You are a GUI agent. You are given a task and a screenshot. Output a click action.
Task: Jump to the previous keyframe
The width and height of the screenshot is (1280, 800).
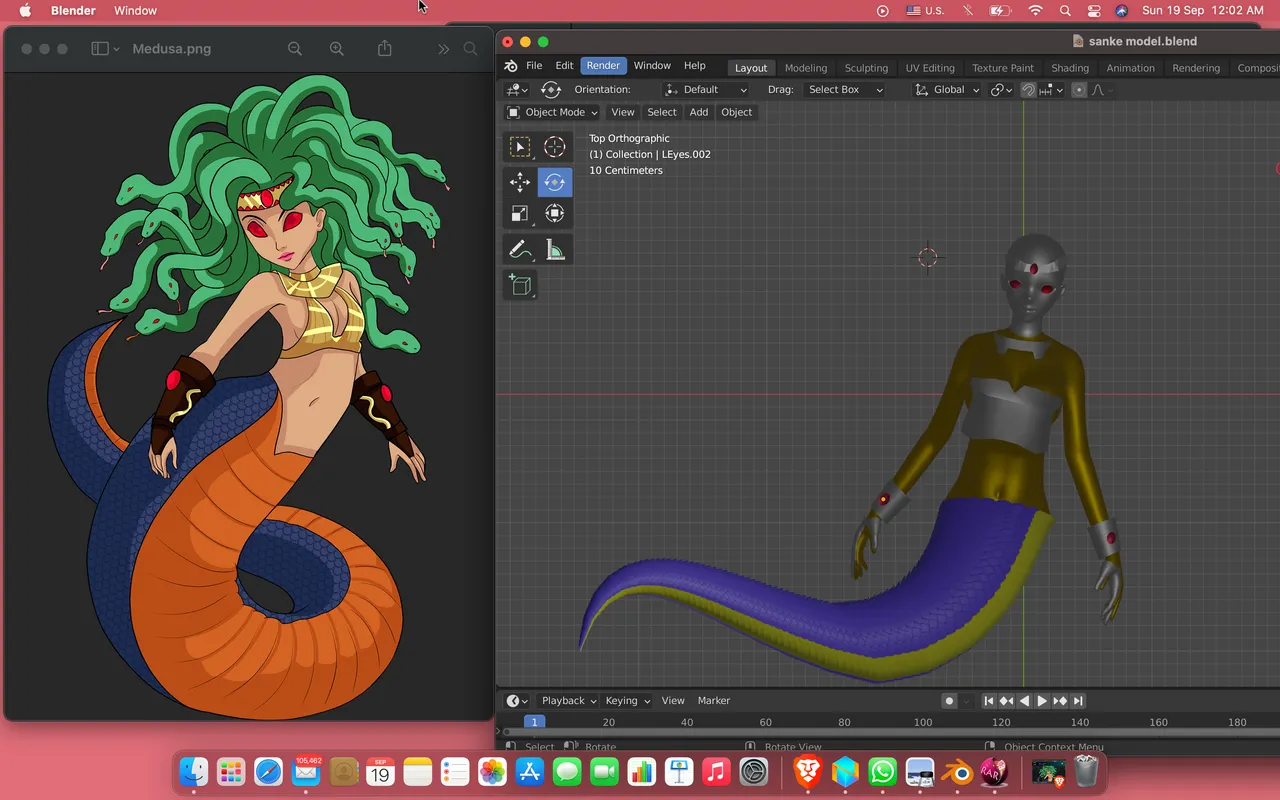[1006, 701]
